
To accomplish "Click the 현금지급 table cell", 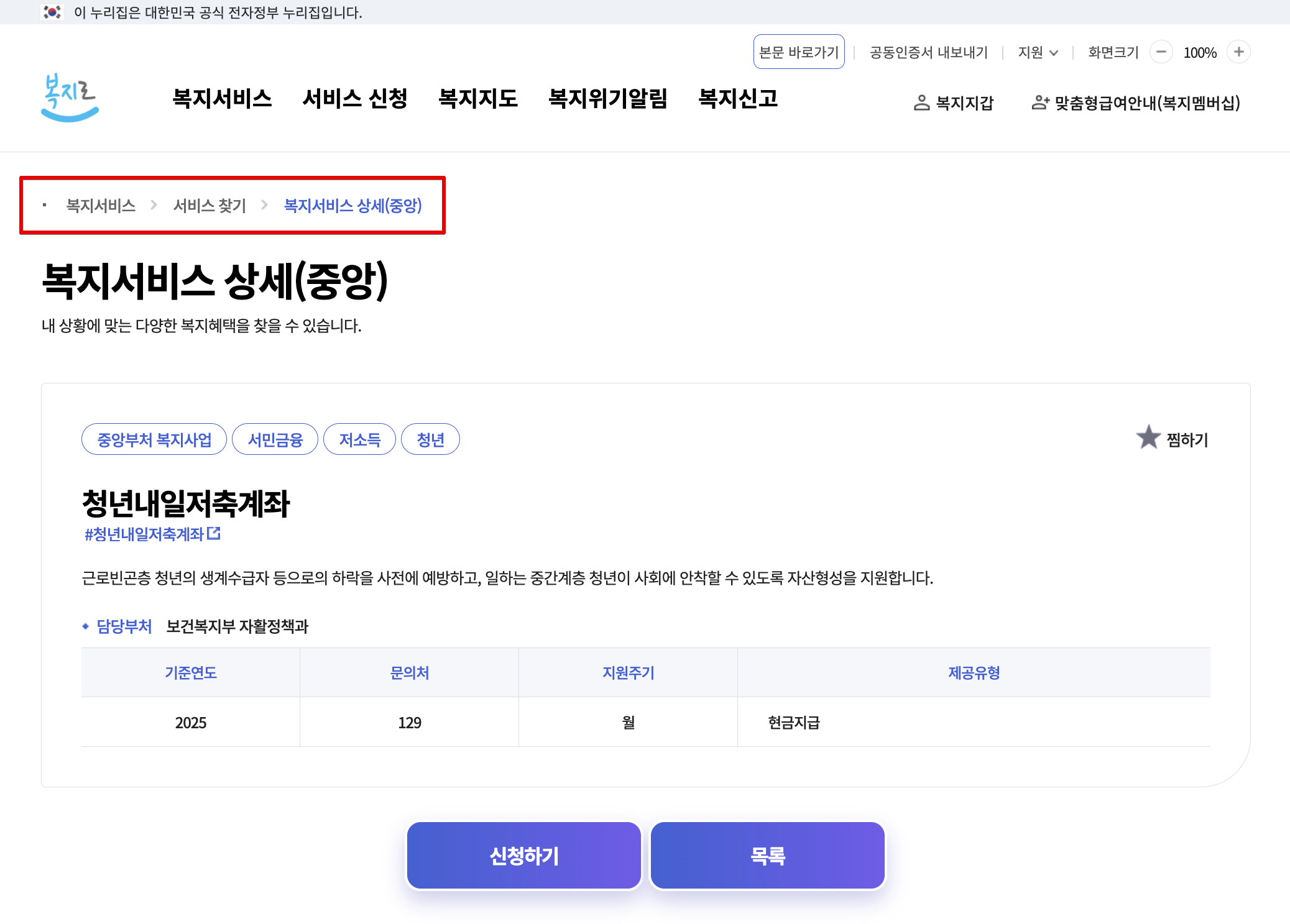I will tap(974, 722).
